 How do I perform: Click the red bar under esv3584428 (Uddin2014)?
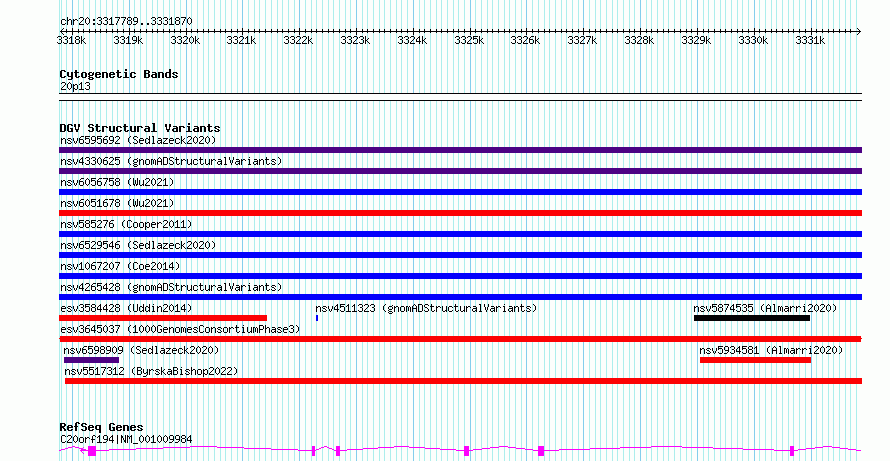[163, 318]
